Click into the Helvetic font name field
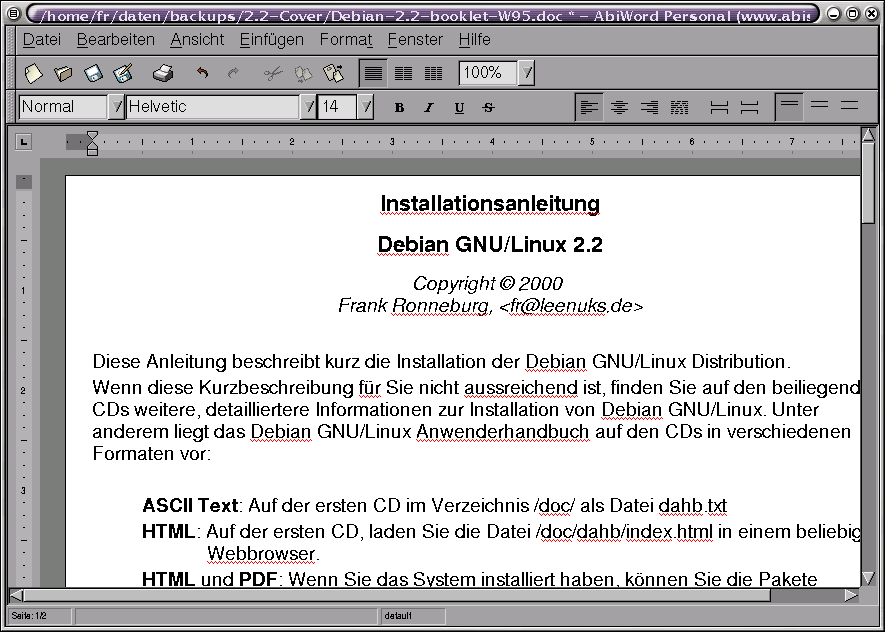This screenshot has height=632, width=885. tap(213, 107)
